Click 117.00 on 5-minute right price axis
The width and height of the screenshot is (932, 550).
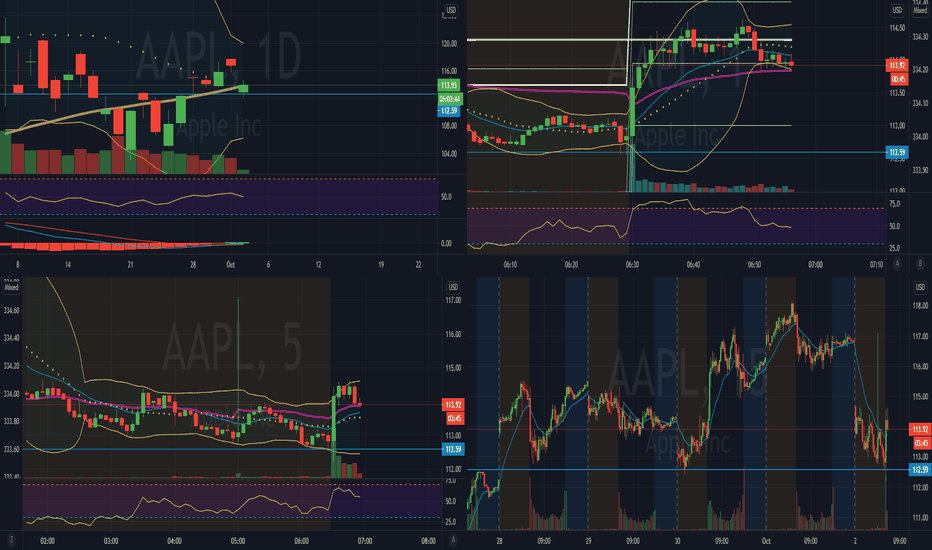[453, 300]
